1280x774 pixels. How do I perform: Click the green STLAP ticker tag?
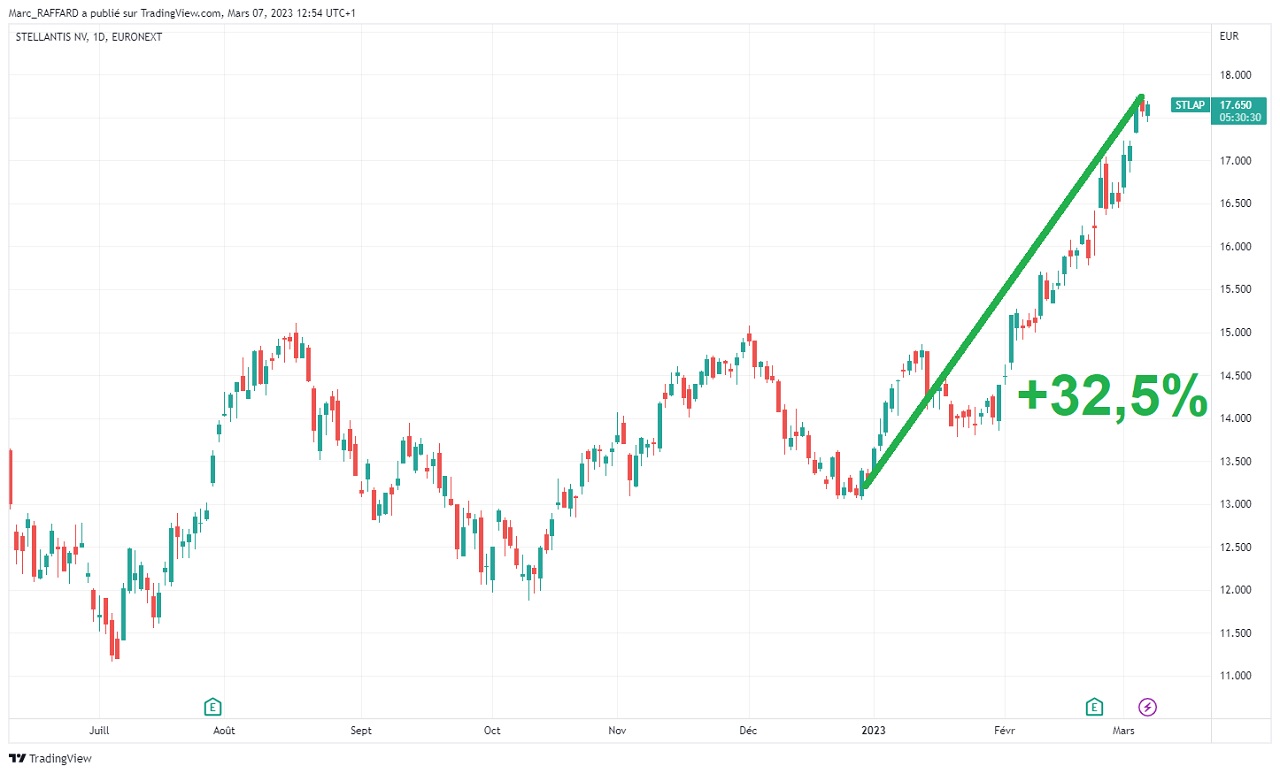coord(1189,104)
